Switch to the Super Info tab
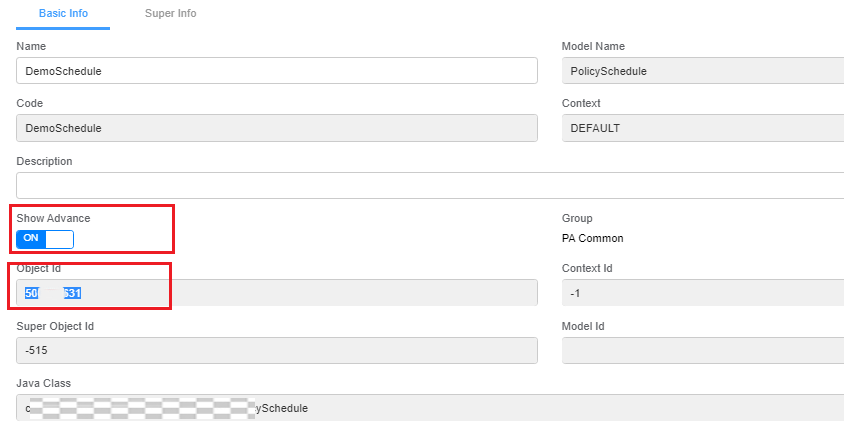 coord(170,14)
